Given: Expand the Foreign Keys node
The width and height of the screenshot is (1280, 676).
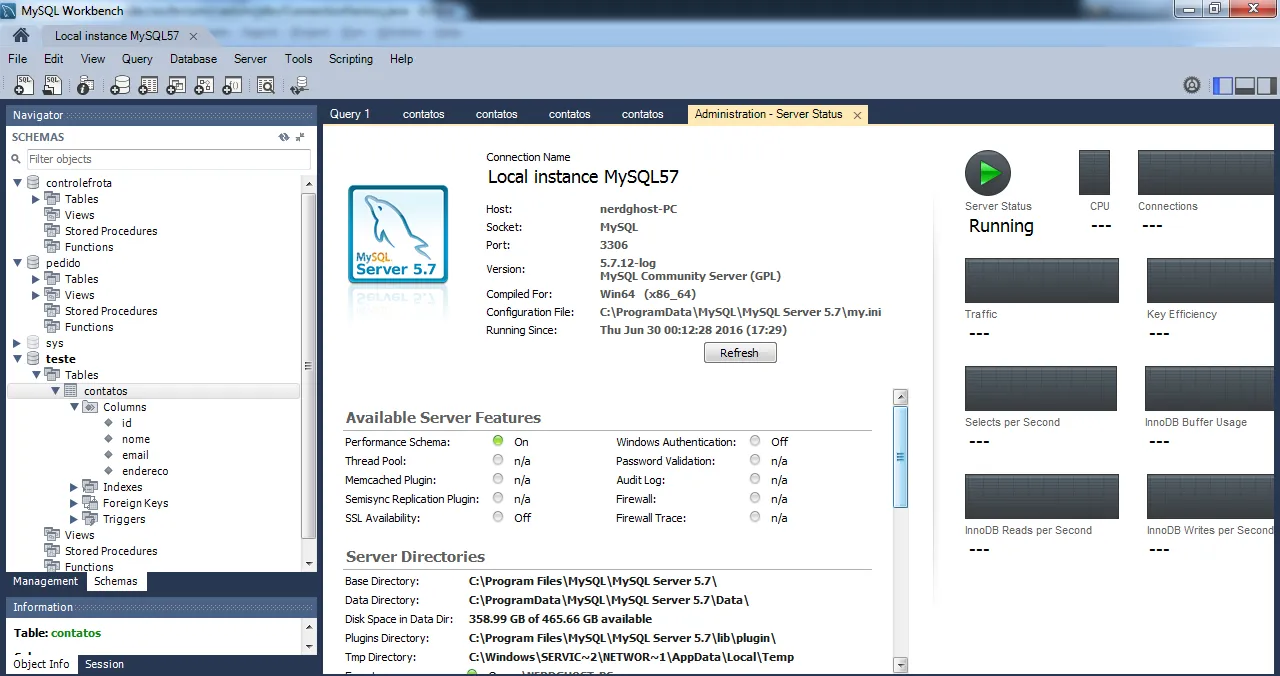Looking at the screenshot, I should 74,503.
